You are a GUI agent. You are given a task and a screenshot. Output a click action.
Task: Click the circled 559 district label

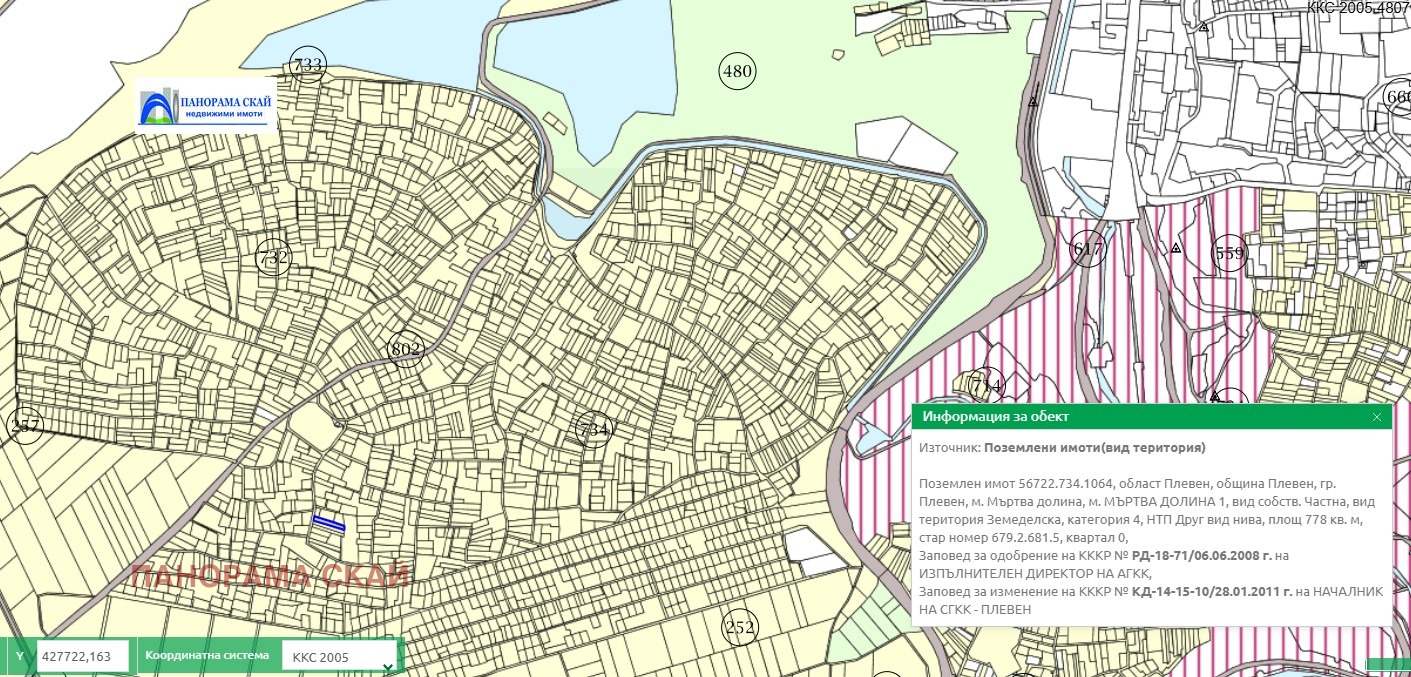click(1229, 253)
